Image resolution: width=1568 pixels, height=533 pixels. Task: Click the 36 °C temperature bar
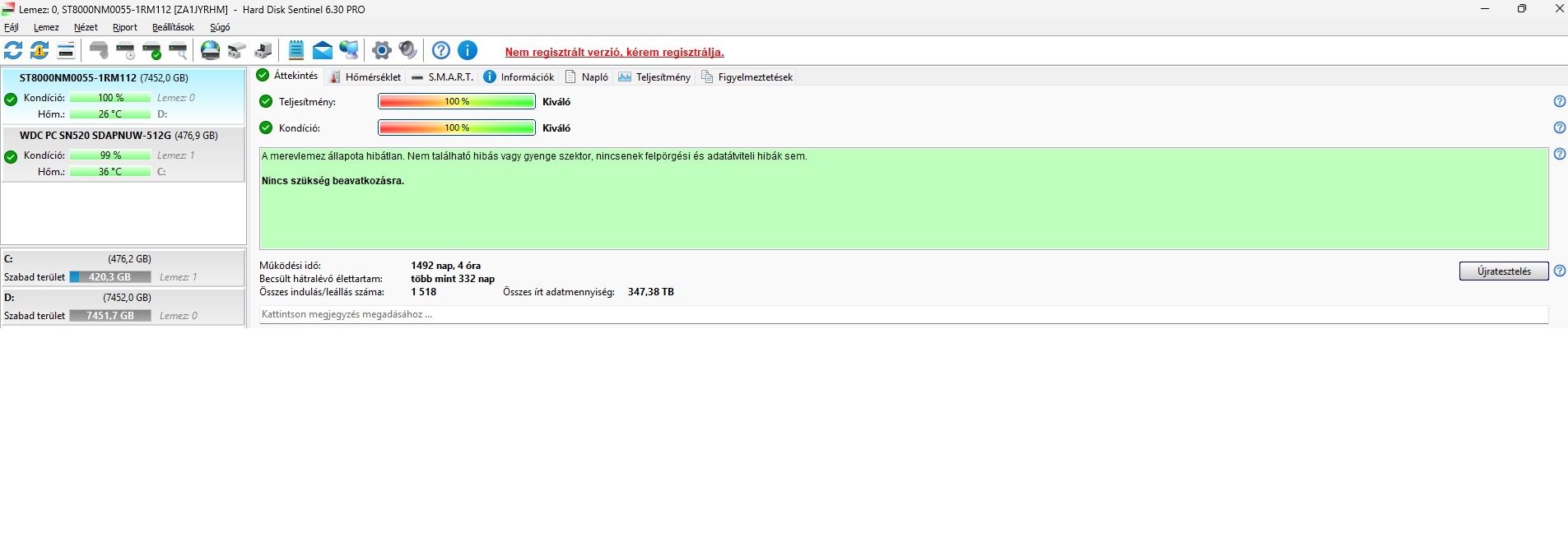click(110, 172)
